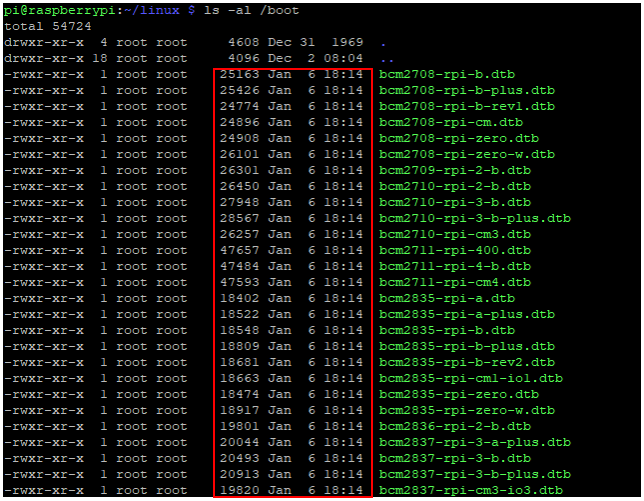Viewport: 644px width, 501px height.
Task: Click file size value 24774
Action: click(239, 106)
